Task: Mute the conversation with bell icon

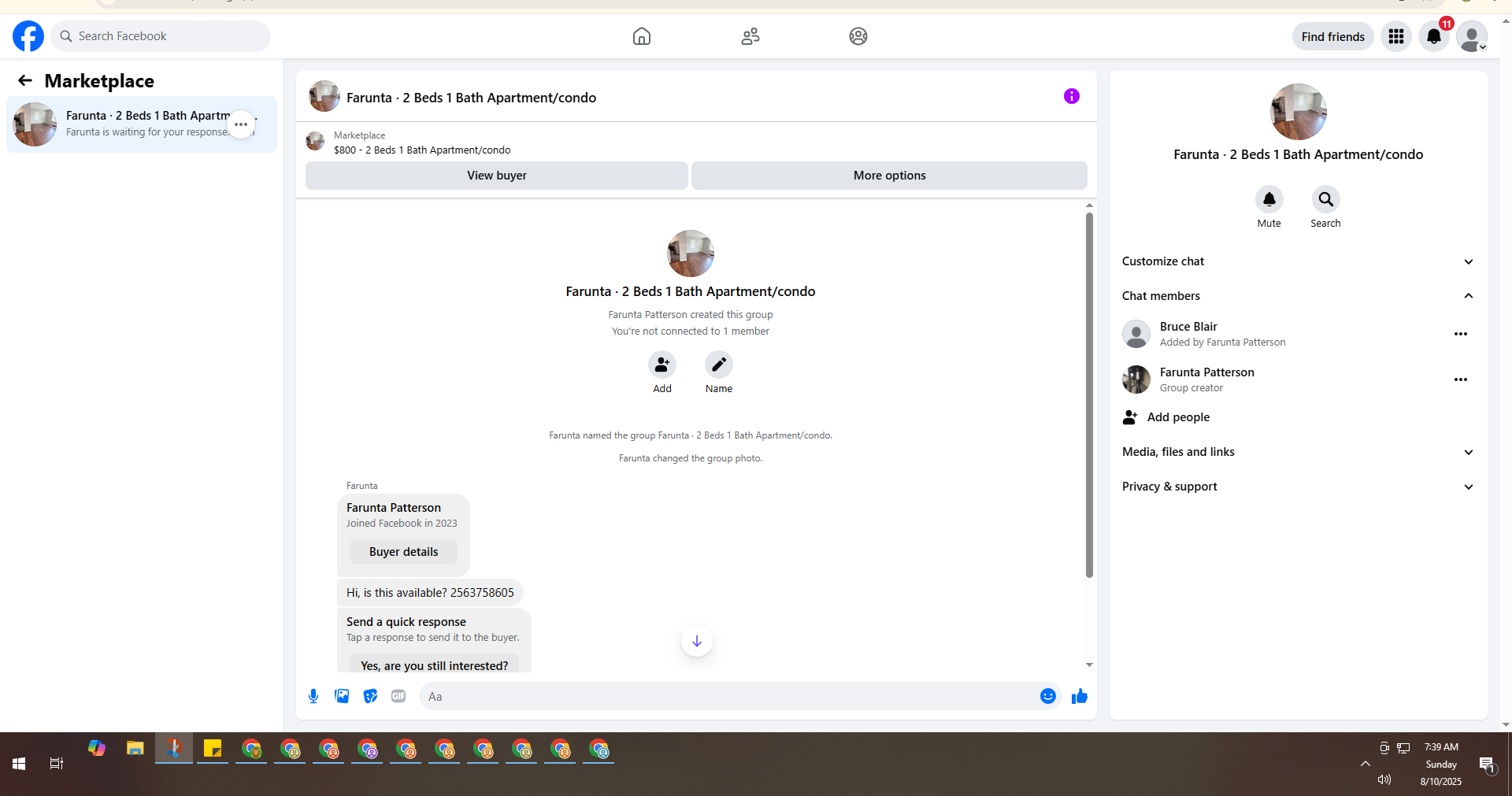Action: point(1269,199)
